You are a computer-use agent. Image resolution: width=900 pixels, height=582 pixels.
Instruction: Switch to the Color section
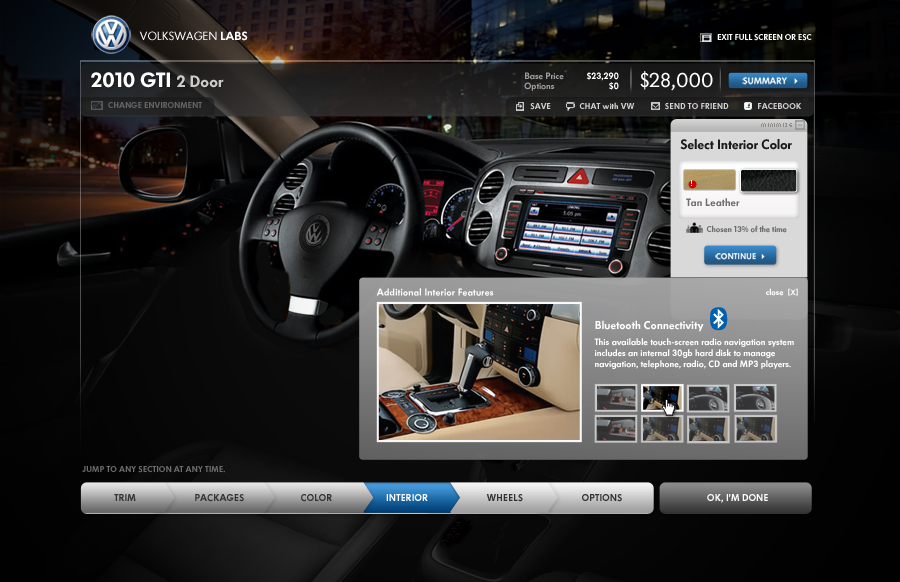316,498
